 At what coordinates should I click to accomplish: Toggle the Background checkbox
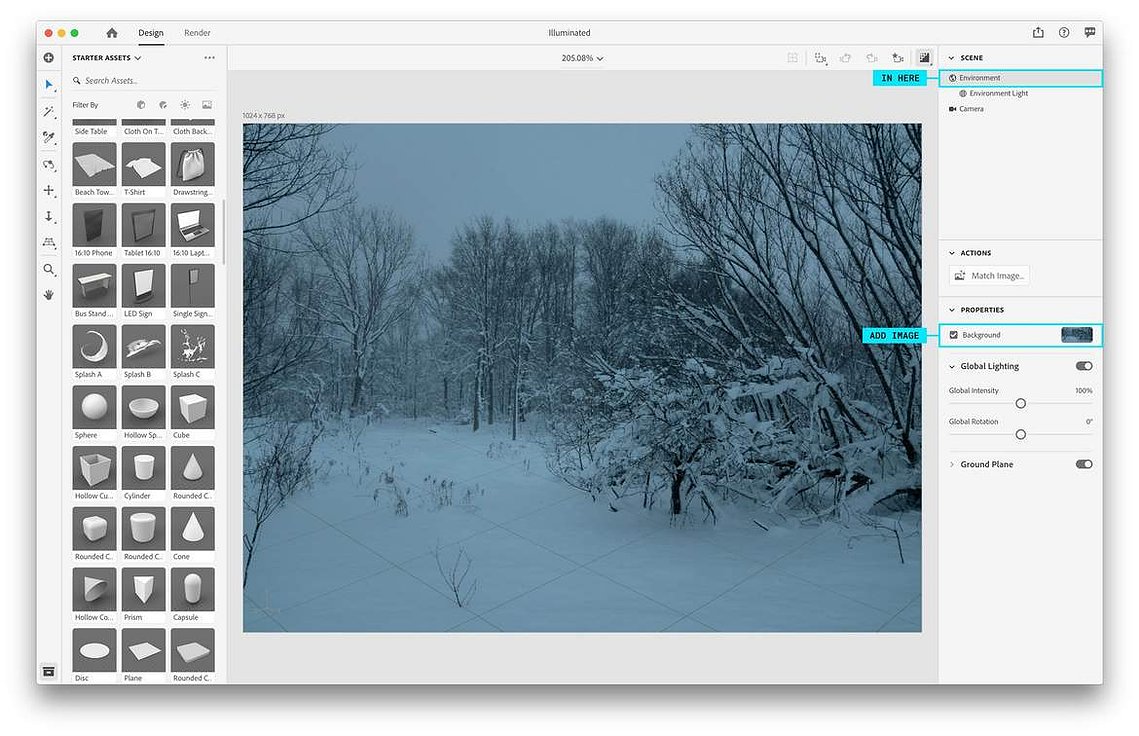pyautogui.click(x=954, y=335)
